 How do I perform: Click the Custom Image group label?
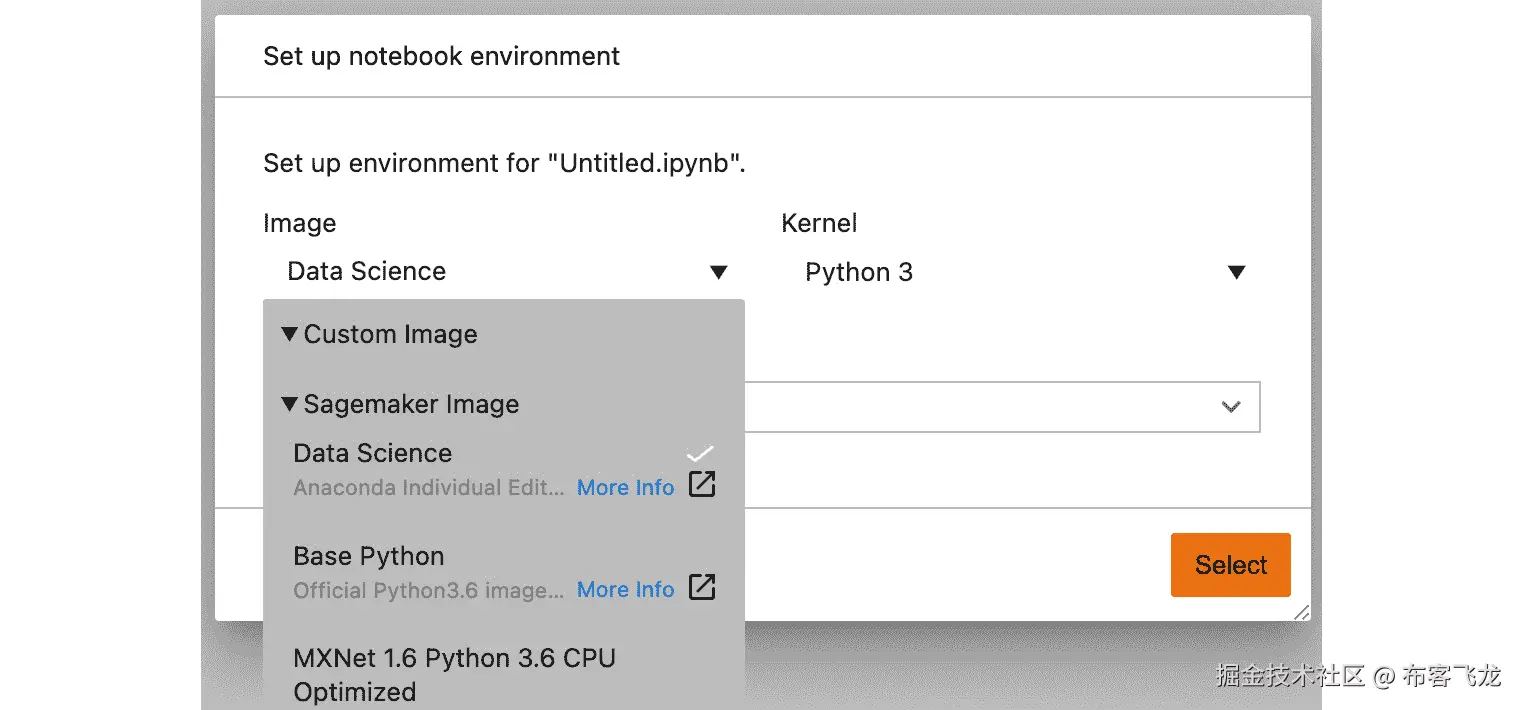[390, 334]
